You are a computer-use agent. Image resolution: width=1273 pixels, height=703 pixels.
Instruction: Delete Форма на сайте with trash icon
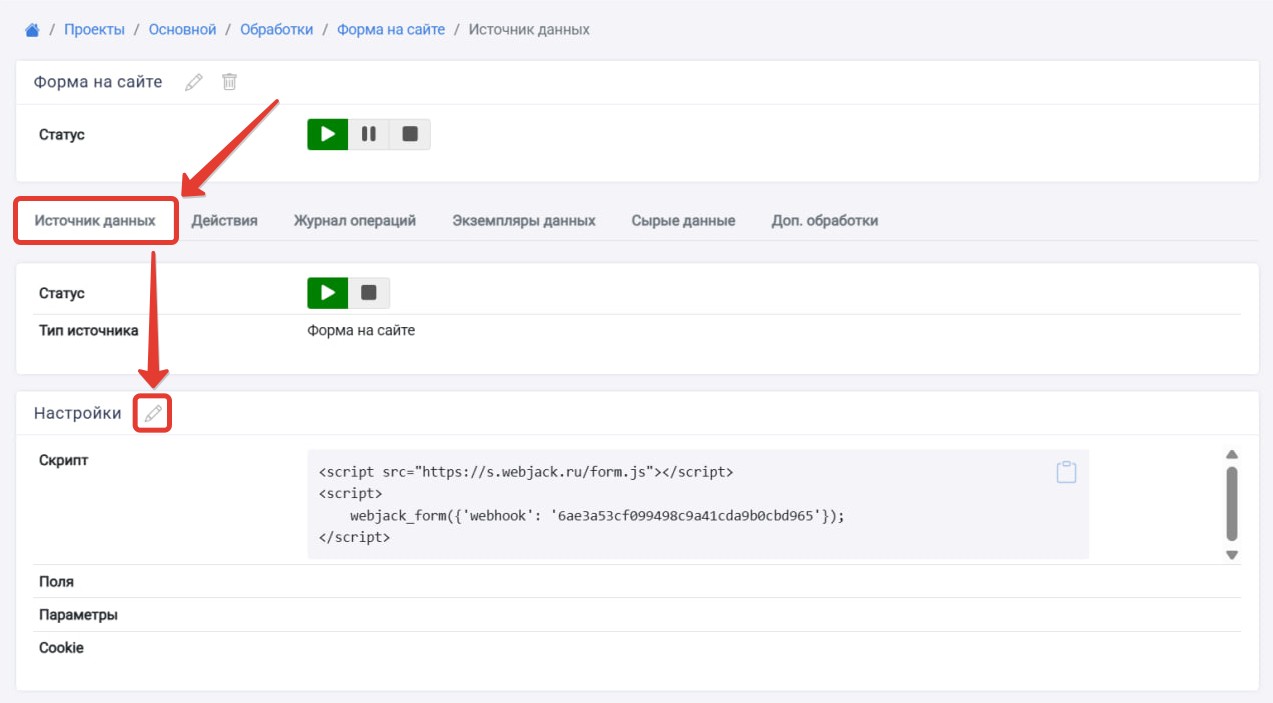[229, 82]
